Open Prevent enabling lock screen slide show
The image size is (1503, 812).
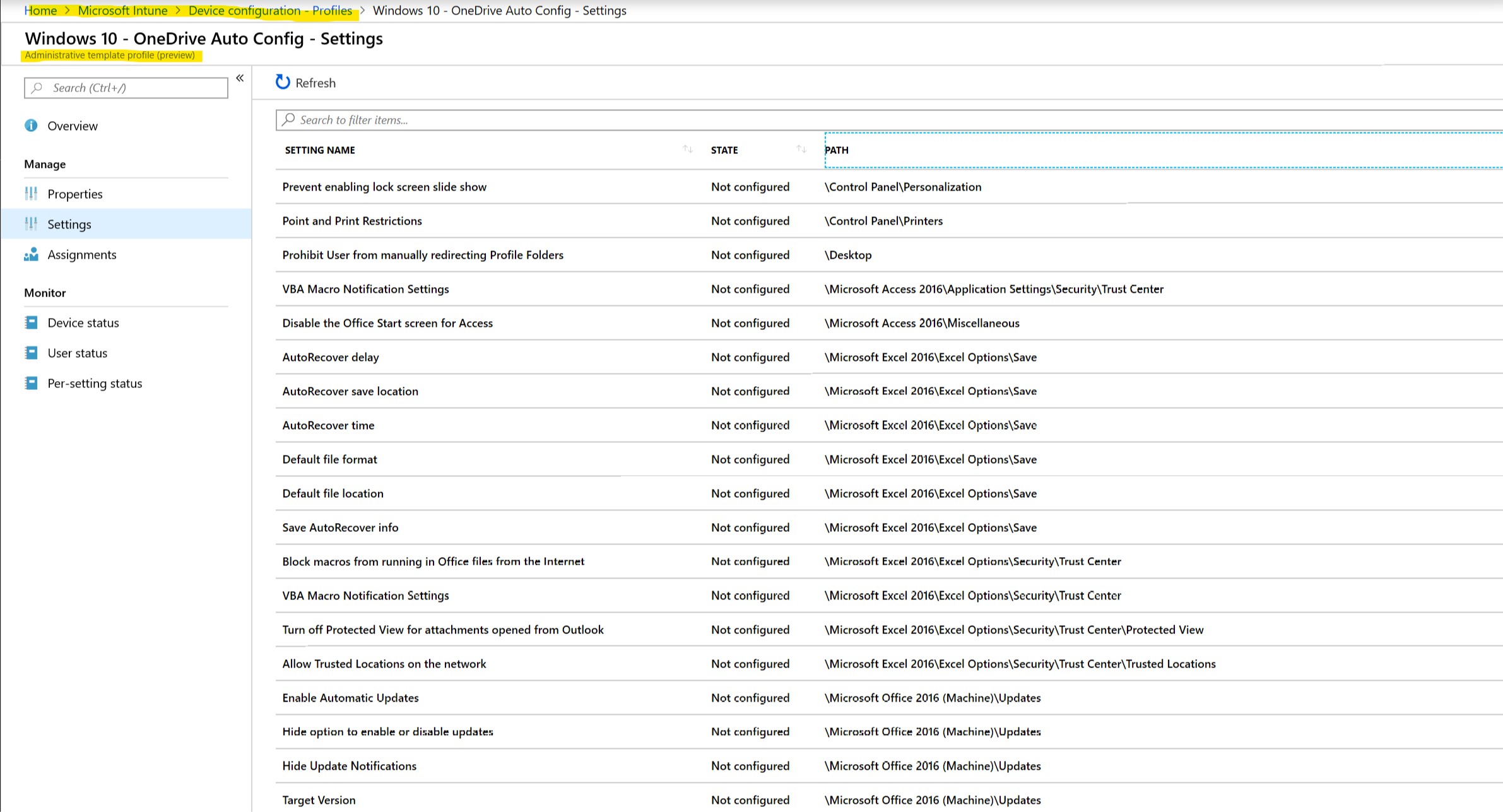384,187
